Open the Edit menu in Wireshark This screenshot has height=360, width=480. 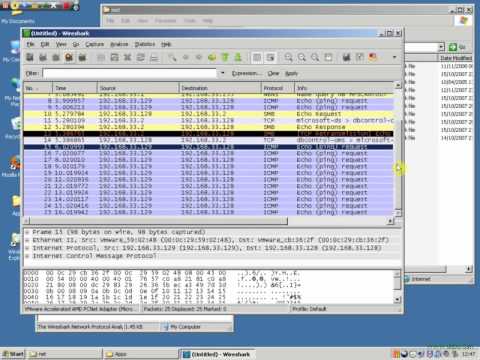(45, 44)
